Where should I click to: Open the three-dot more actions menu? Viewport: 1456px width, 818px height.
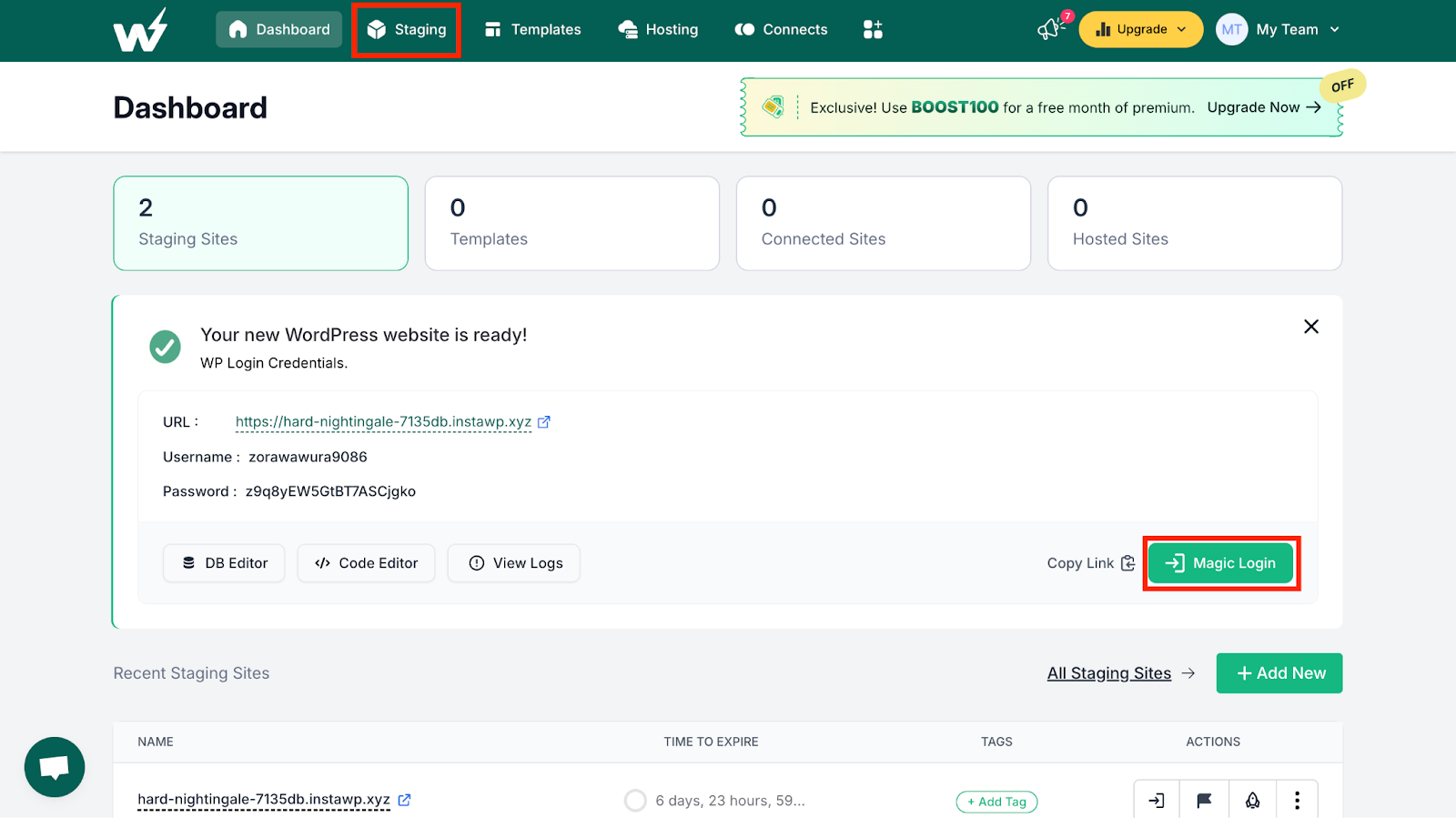[1297, 800]
